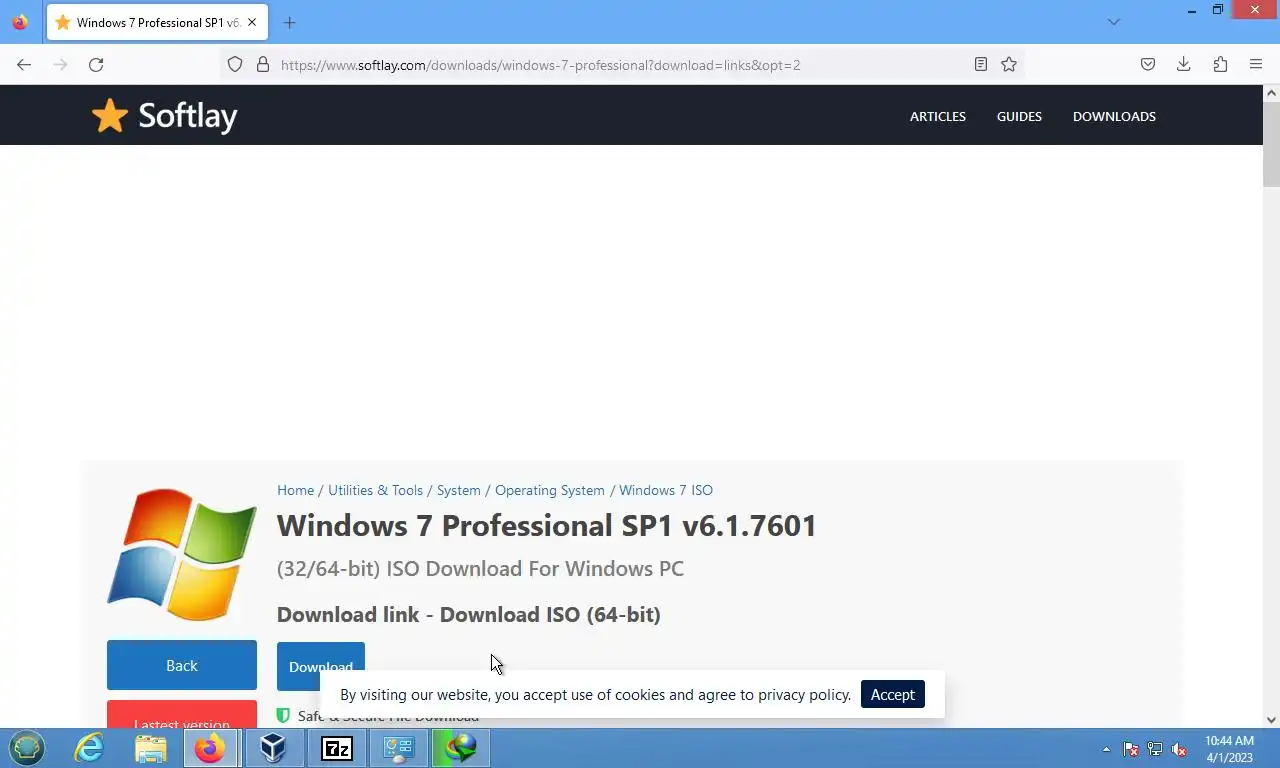Open the Firefox hamburger menu
The height and width of the screenshot is (768, 1280).
pos(1256,65)
